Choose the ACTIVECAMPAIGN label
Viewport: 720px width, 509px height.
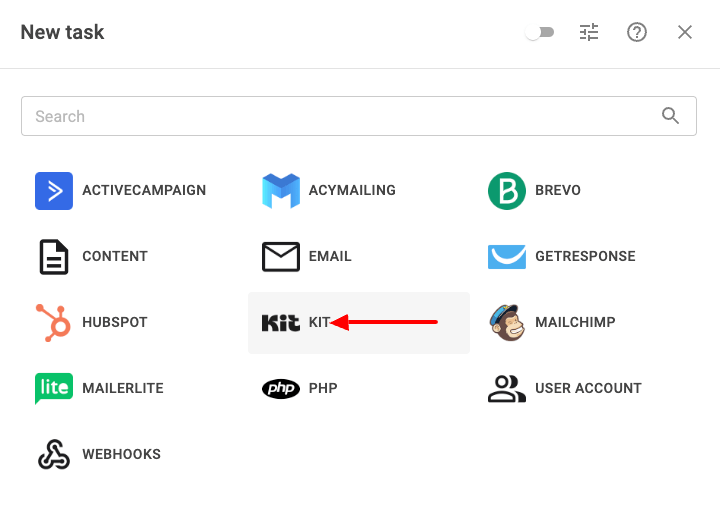(144, 190)
